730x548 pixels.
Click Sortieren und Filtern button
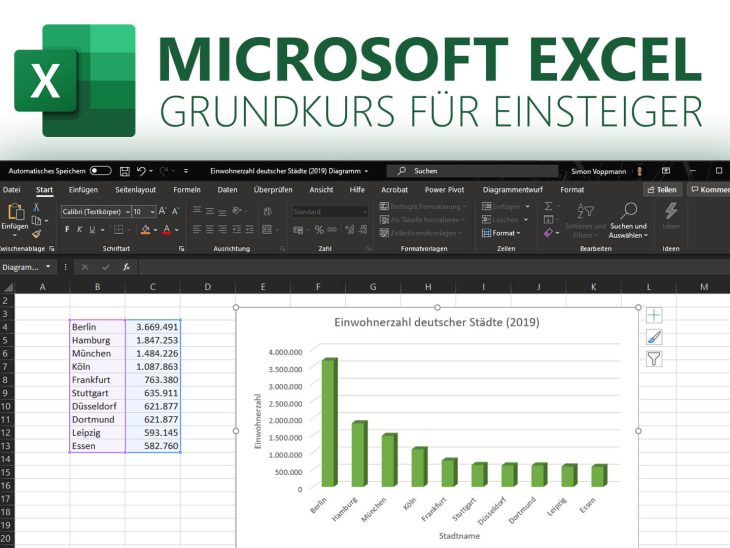pyautogui.click(x=585, y=221)
